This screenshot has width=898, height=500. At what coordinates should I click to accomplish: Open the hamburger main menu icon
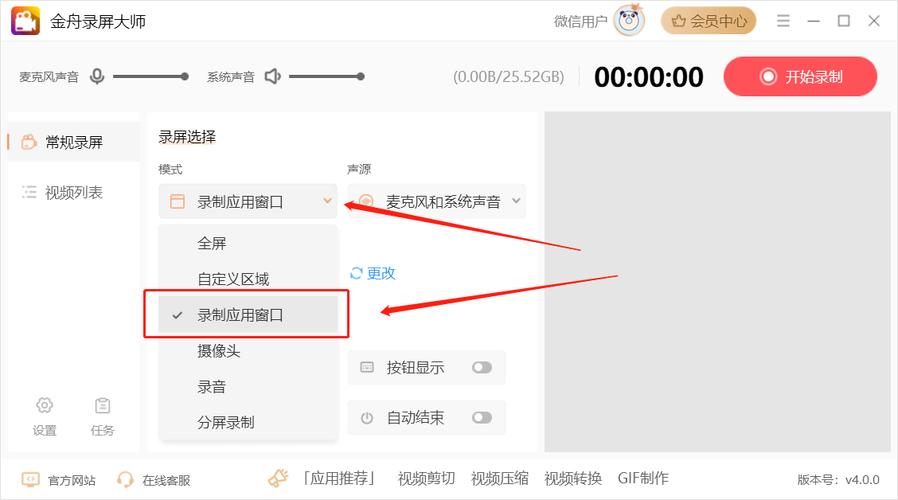pyautogui.click(x=783, y=21)
